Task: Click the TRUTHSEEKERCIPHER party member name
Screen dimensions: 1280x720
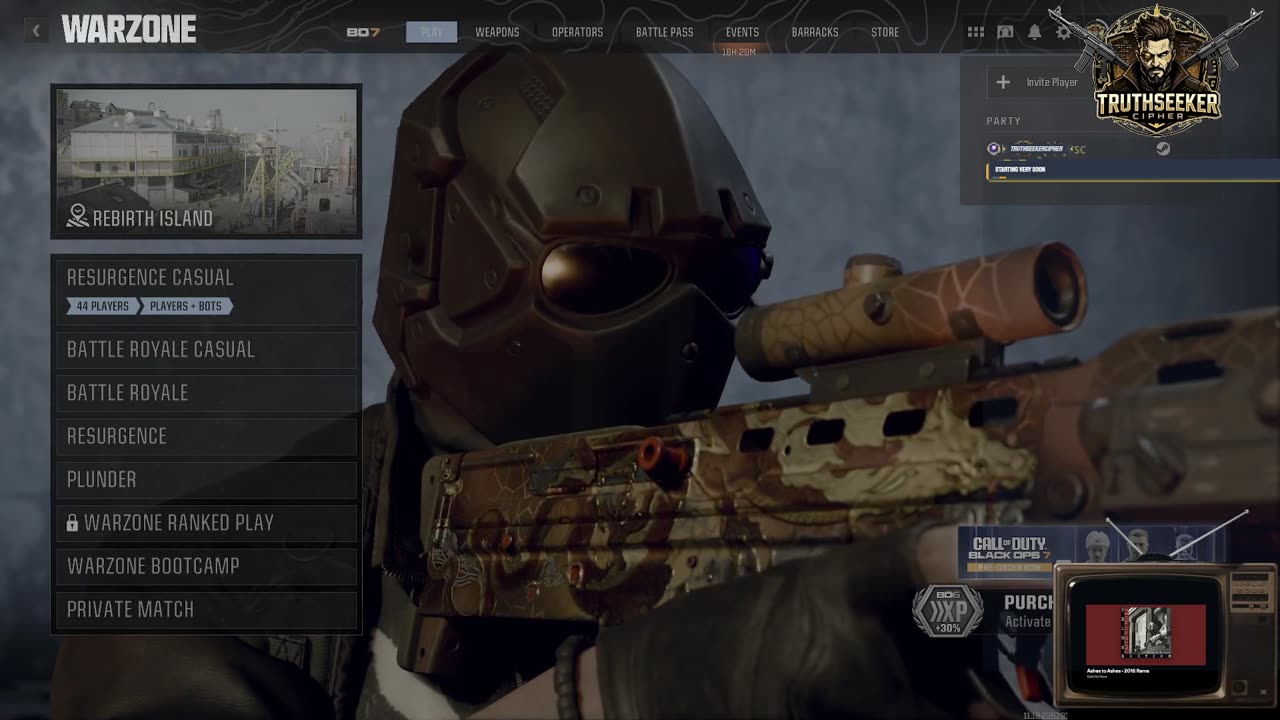Action: 1036,149
